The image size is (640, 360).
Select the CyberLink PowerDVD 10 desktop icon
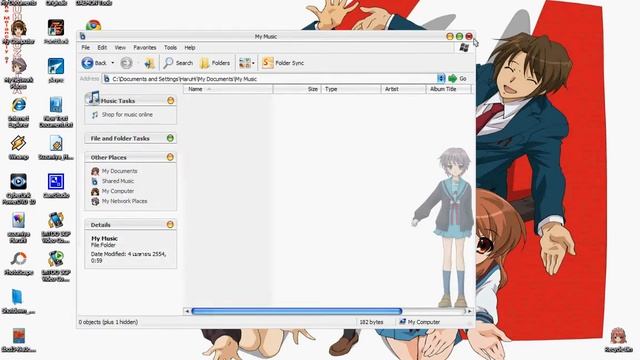point(18,189)
